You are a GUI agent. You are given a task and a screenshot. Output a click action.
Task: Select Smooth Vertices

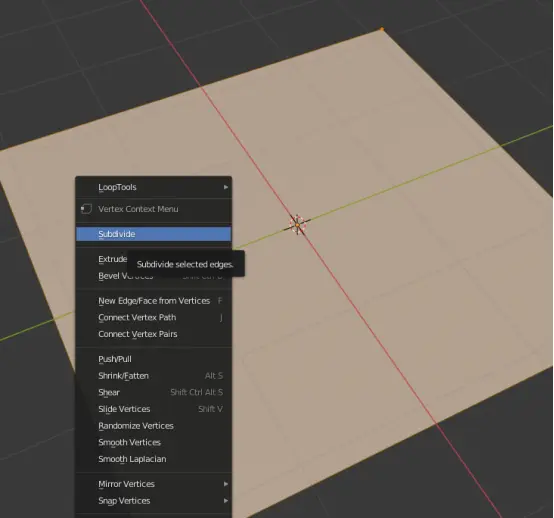pos(154,442)
